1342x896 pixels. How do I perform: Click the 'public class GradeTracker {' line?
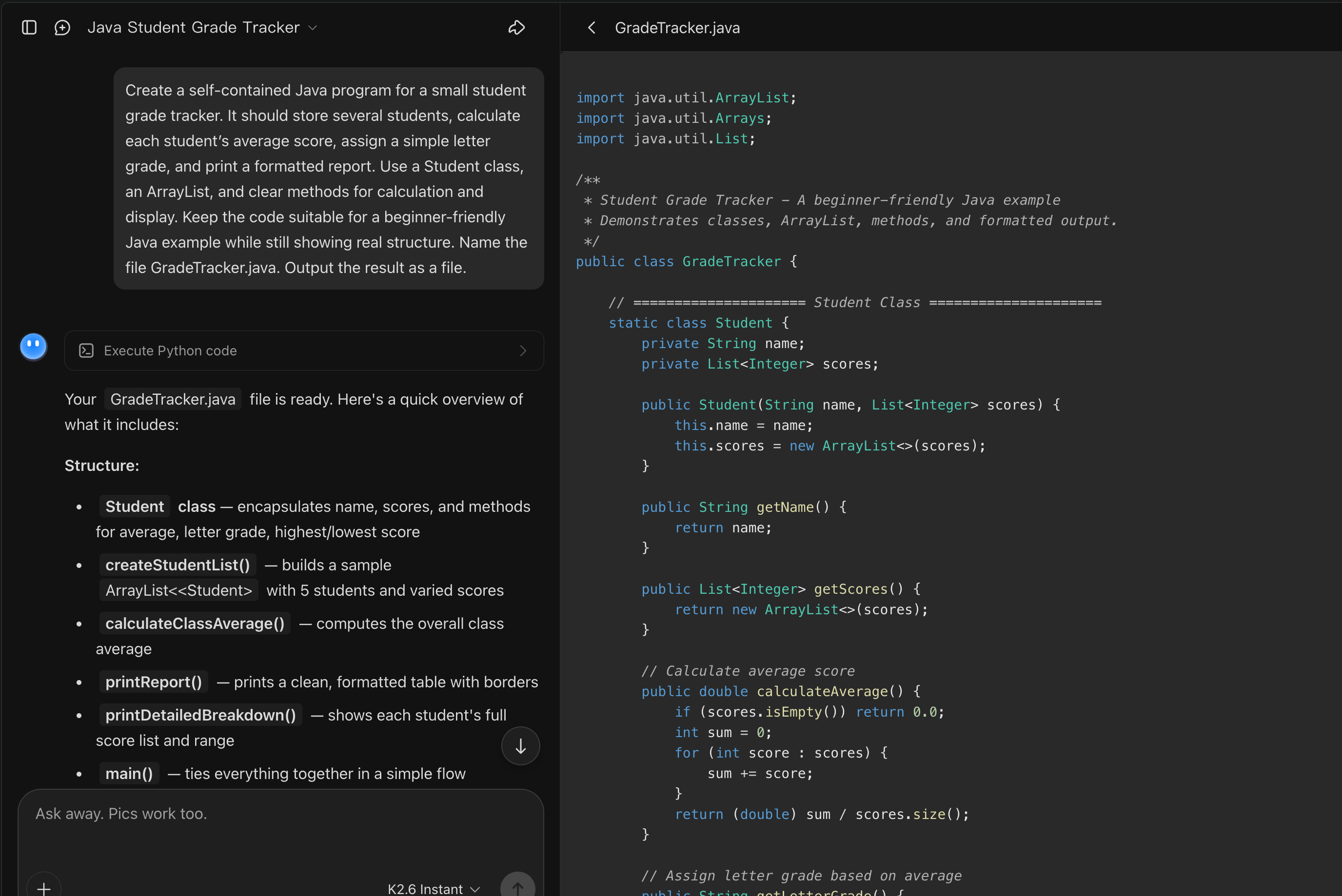pyautogui.click(x=687, y=262)
